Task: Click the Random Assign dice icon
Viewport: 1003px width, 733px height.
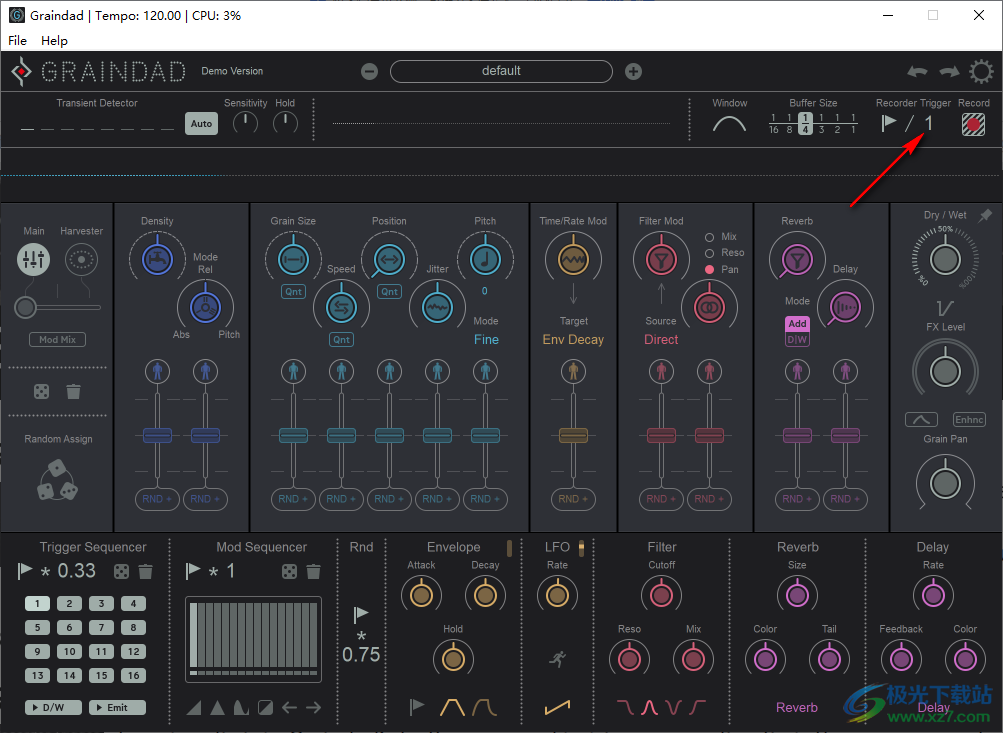Action: click(x=58, y=480)
